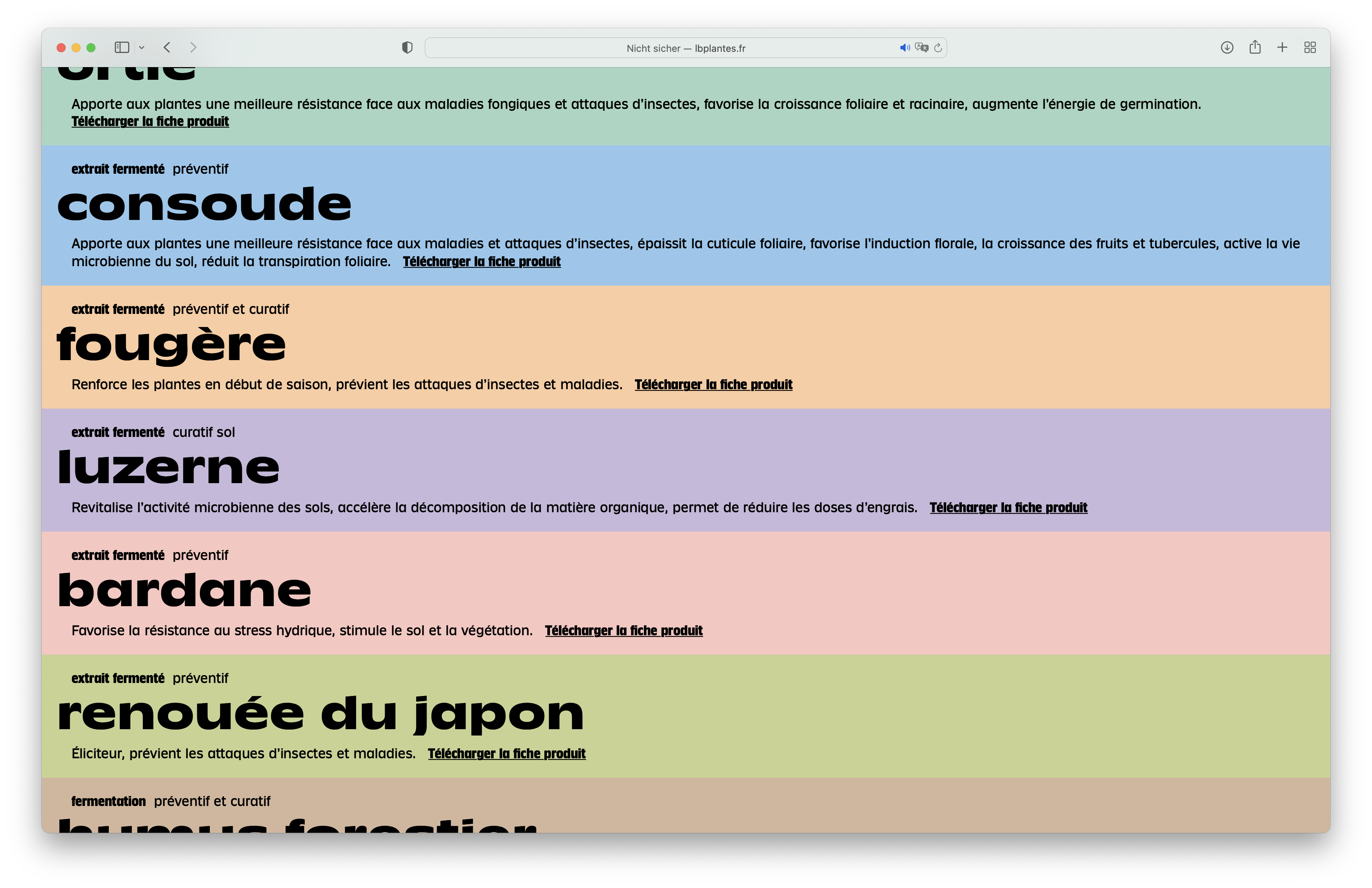Viewport: 1372px width, 888px height.
Task: Toggle the Safari sidebar
Action: pos(122,47)
